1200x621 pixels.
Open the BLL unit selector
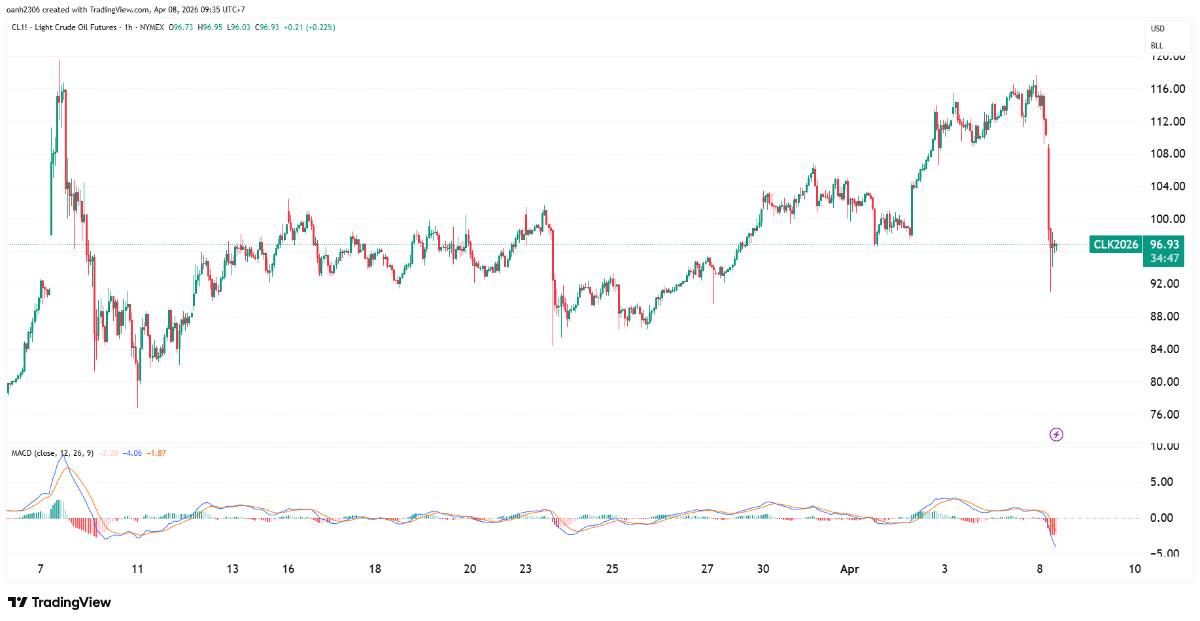pos(1157,45)
